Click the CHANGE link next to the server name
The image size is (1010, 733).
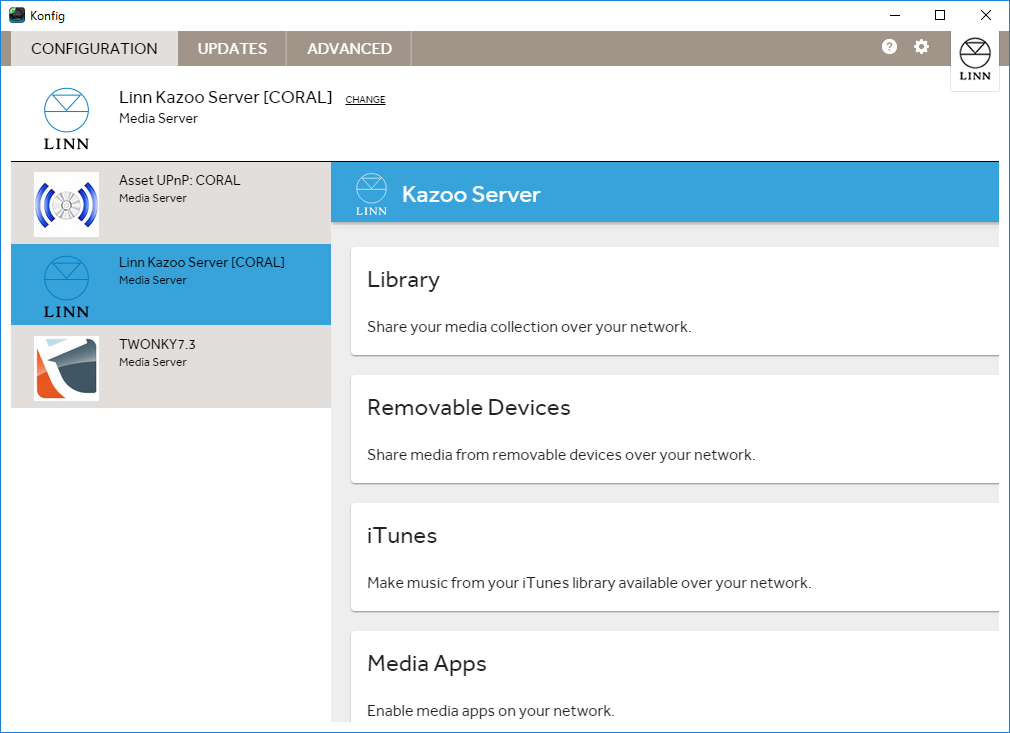click(365, 99)
